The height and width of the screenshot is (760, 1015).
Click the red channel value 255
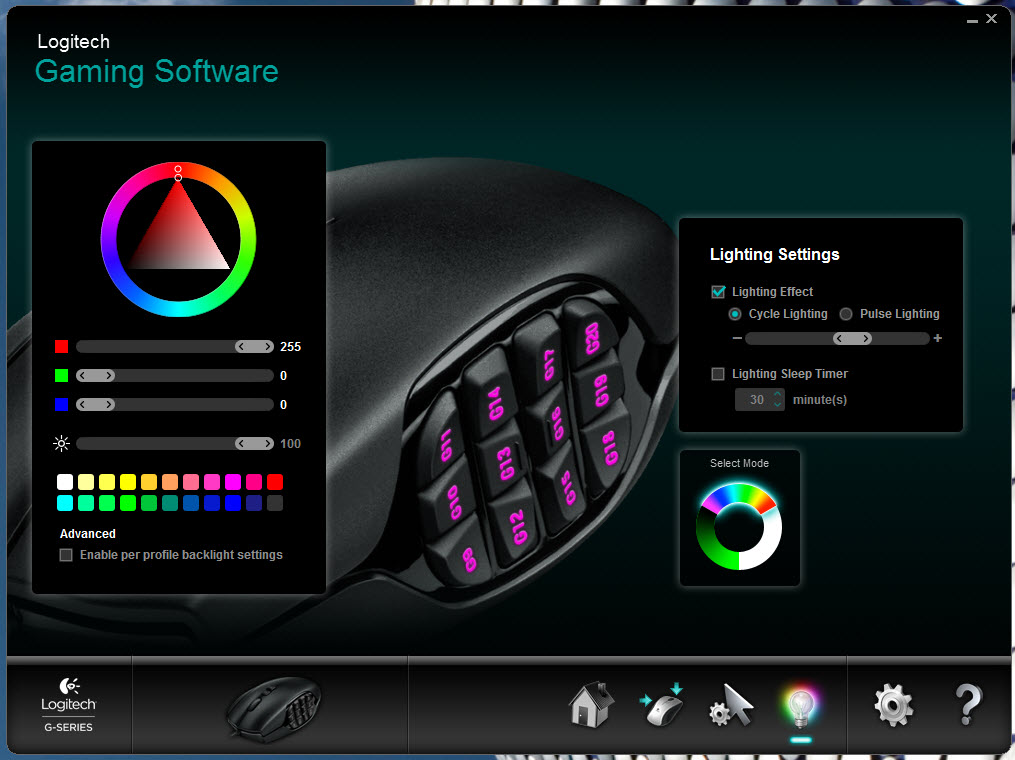pyautogui.click(x=291, y=347)
